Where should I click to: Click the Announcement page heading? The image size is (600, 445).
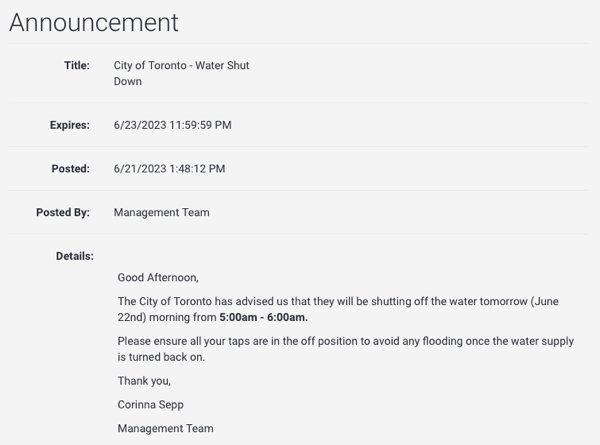click(x=94, y=23)
